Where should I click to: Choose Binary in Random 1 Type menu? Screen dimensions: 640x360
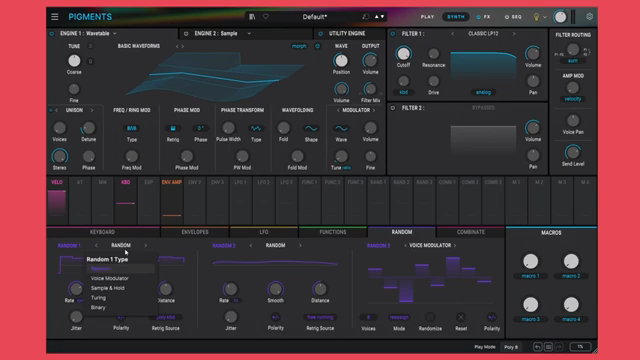[98, 308]
